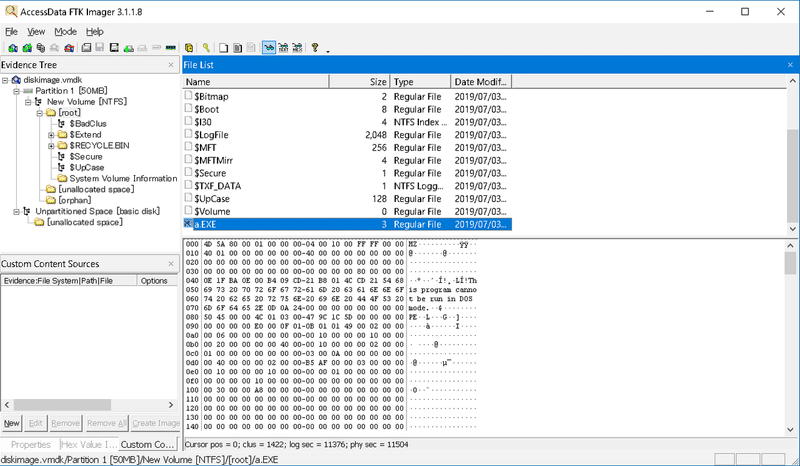
Task: Click Remove All Evidence Items icon
Action: (69, 47)
